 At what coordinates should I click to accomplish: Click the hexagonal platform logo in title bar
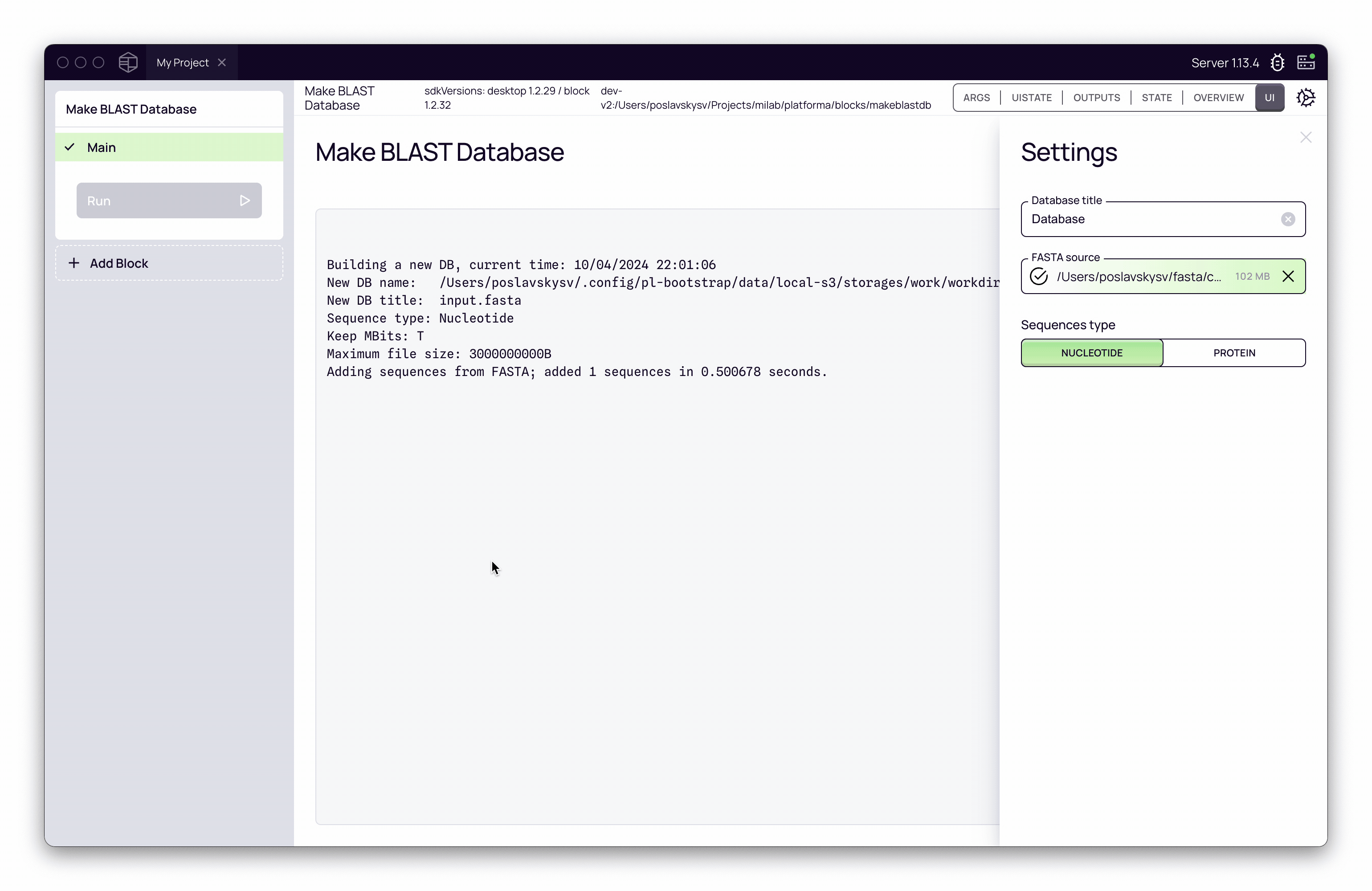[x=128, y=62]
